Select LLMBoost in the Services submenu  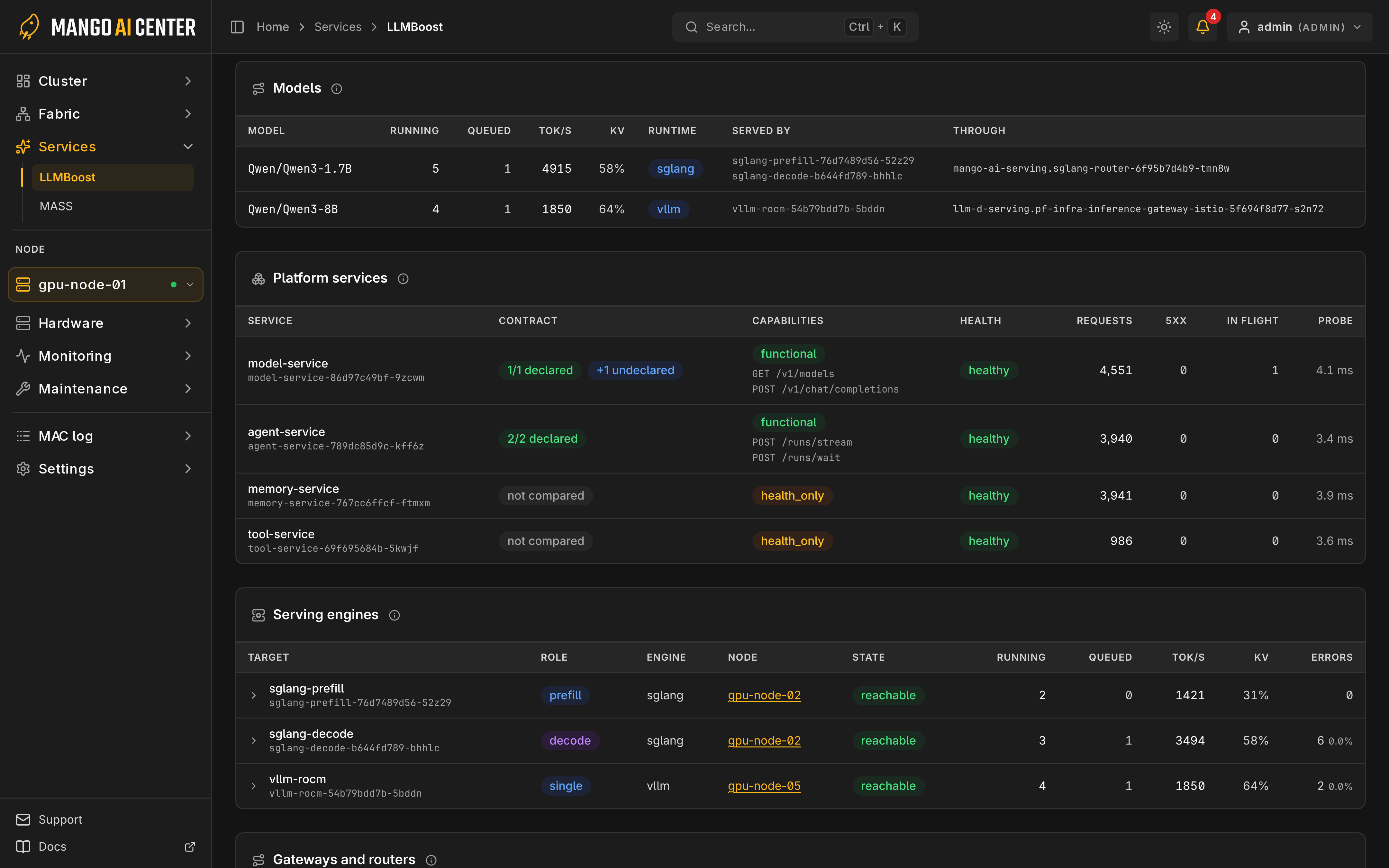point(113,177)
